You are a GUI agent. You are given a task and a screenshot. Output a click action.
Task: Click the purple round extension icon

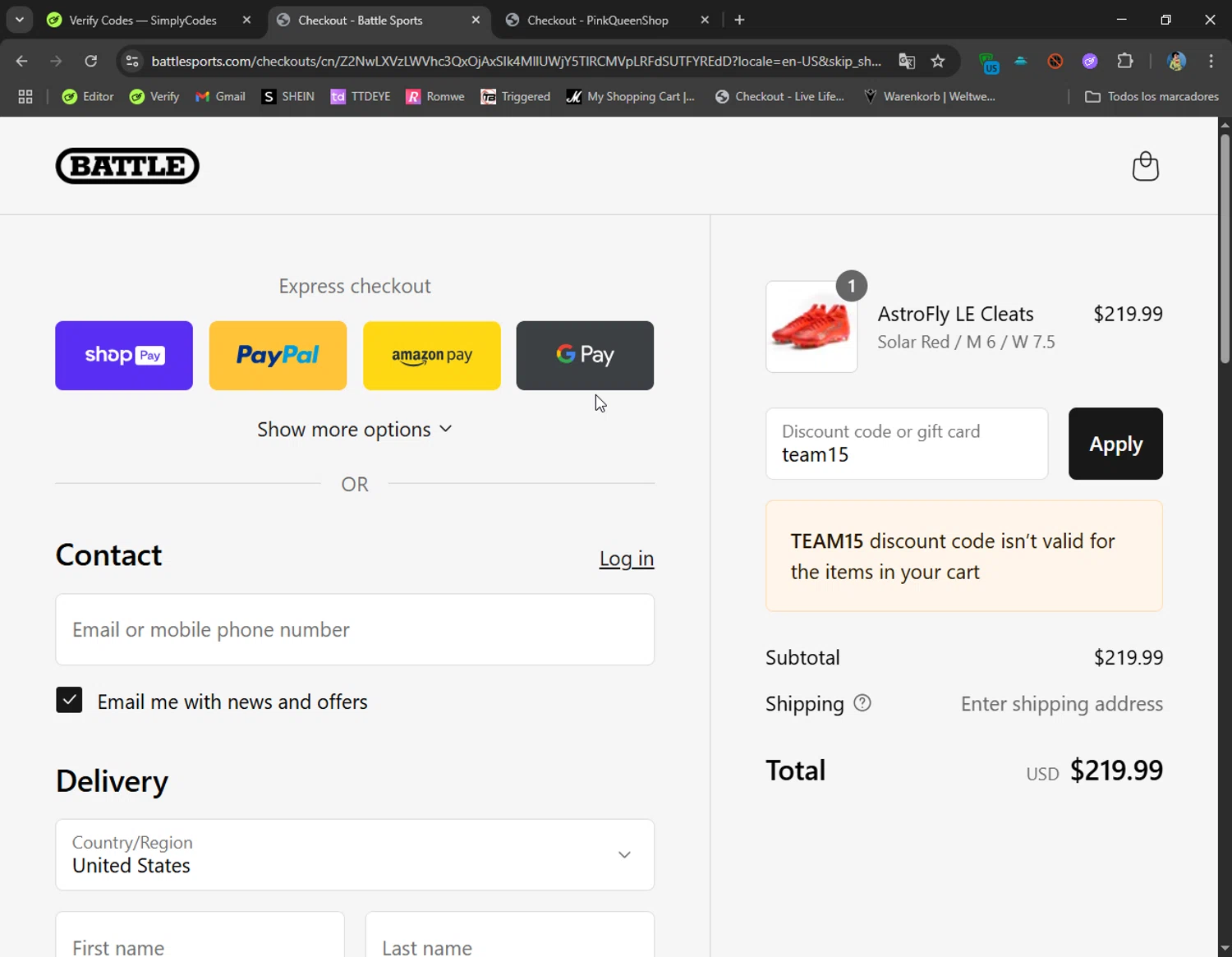tap(1090, 61)
